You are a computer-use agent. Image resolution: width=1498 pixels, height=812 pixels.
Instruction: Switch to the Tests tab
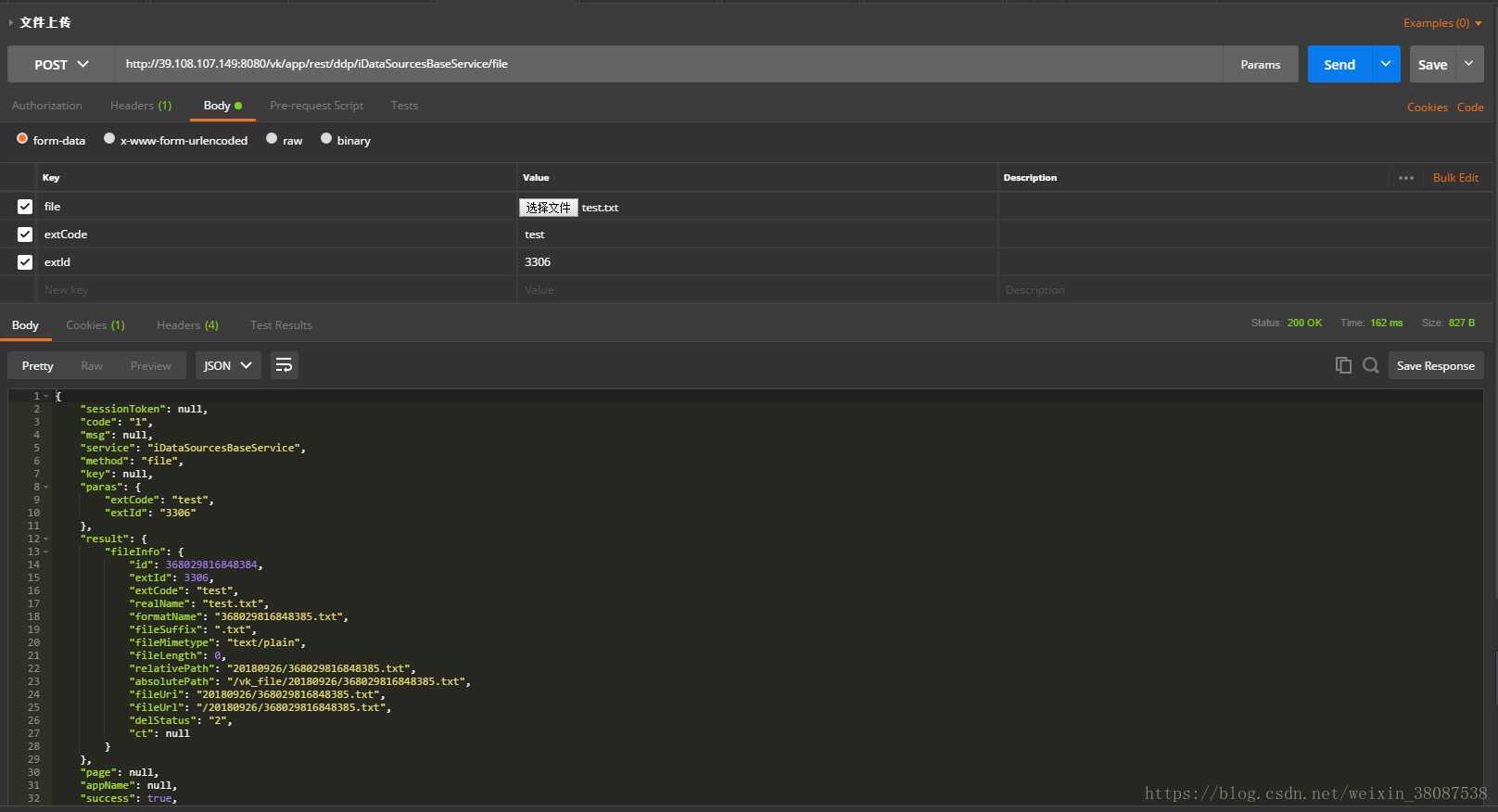404,106
